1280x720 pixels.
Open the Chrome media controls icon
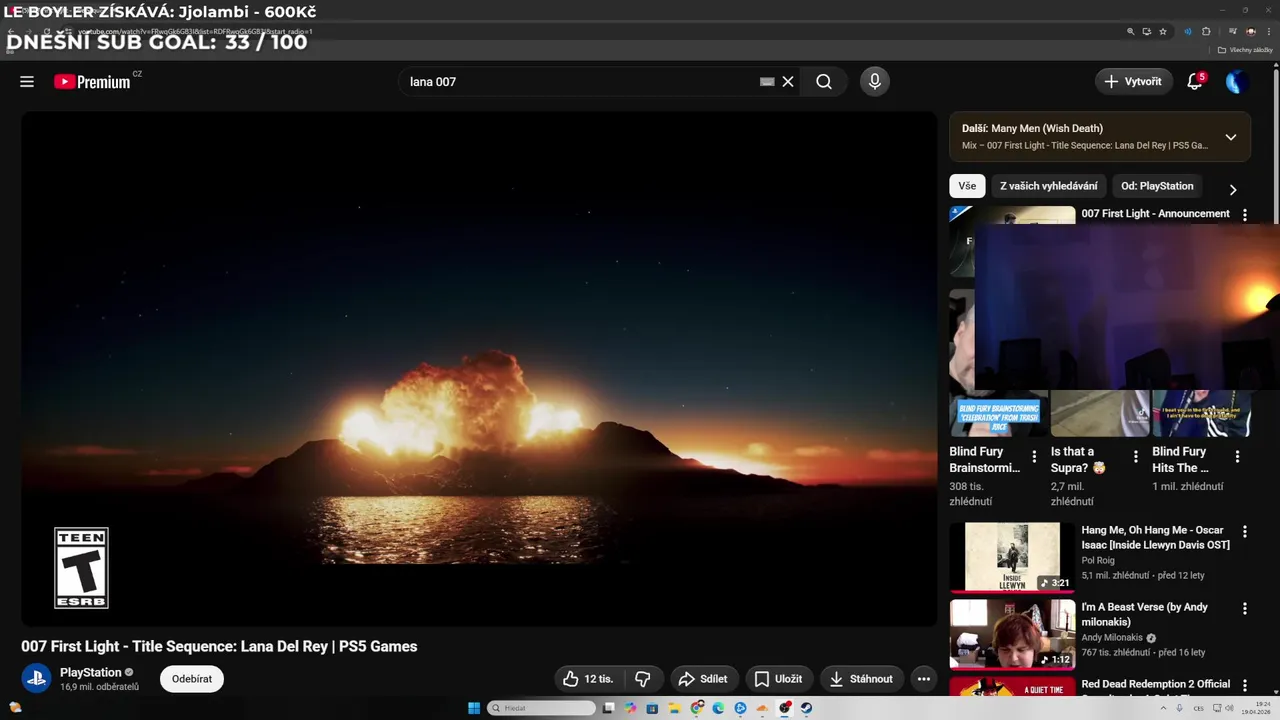(1233, 31)
